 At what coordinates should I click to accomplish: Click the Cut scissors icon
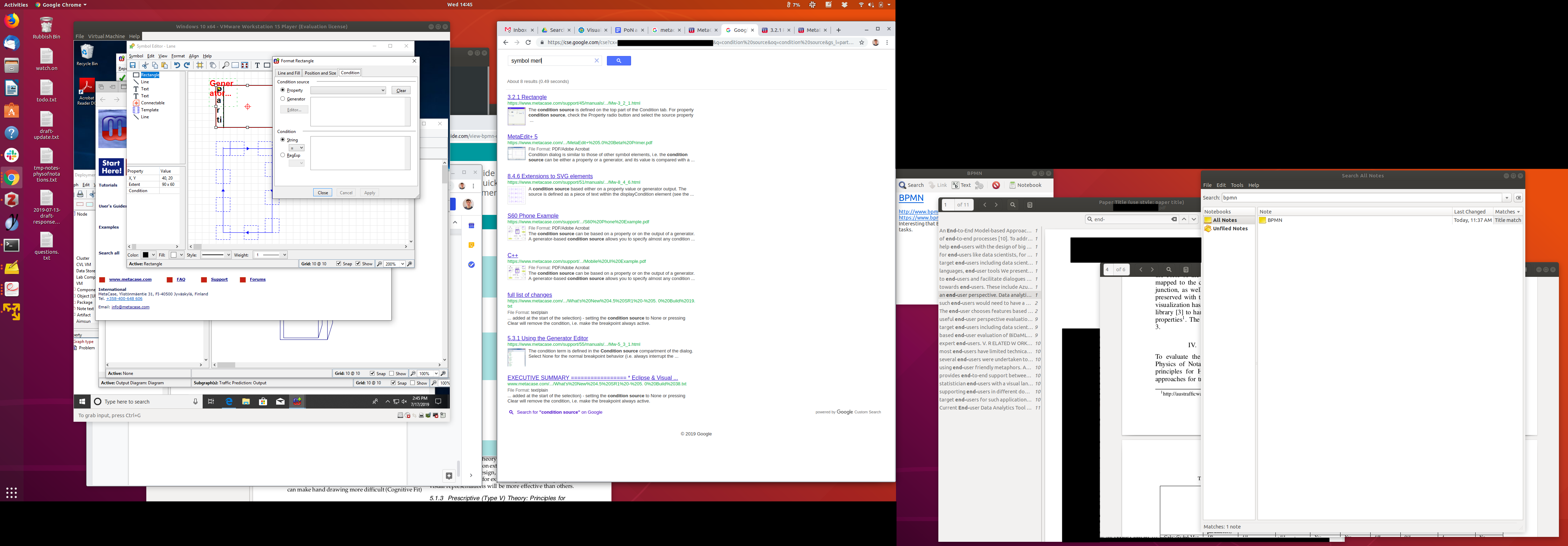[x=145, y=65]
